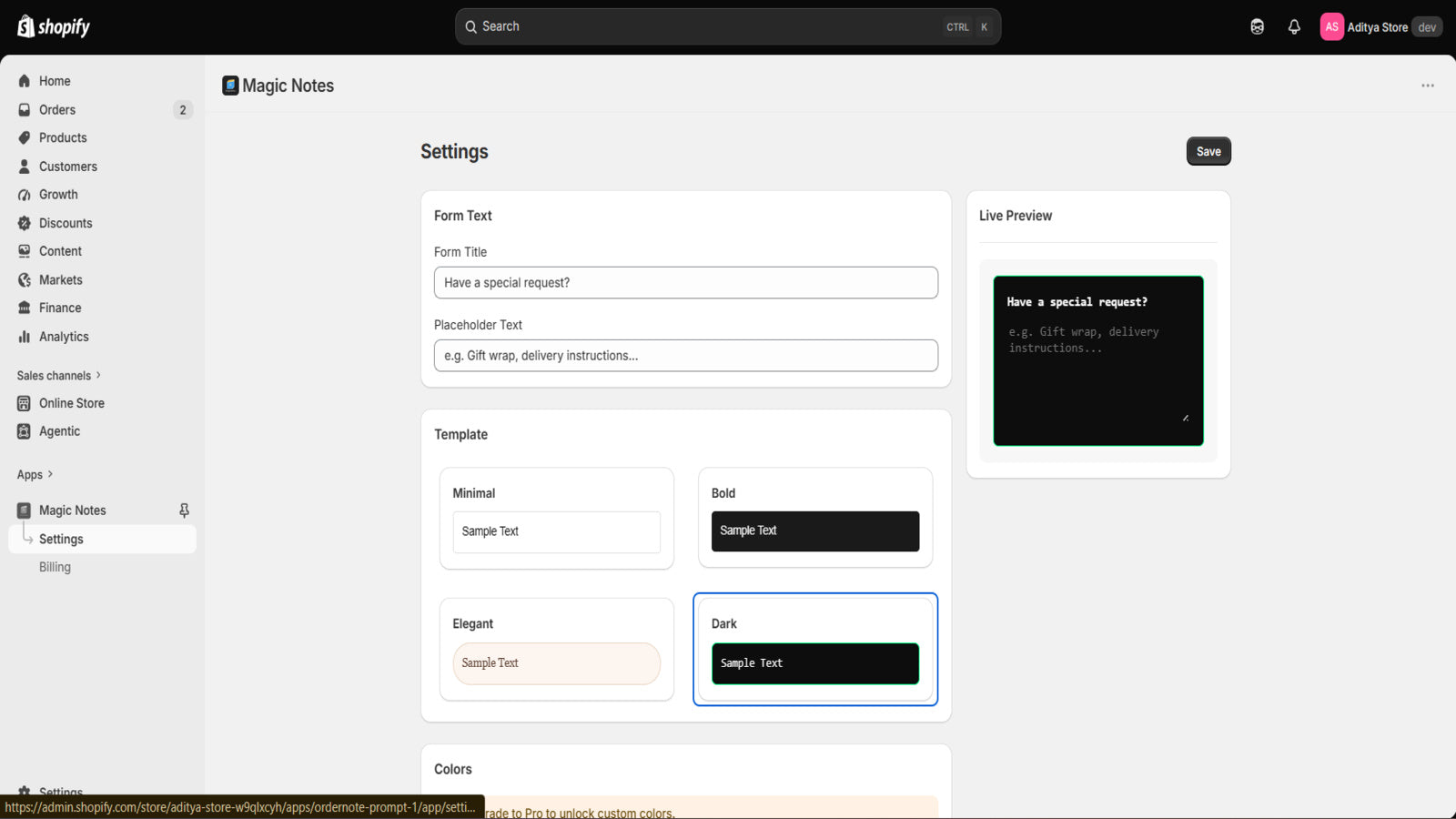Click the AS account avatar
Screen dimensions: 1456x819
(x=1331, y=26)
